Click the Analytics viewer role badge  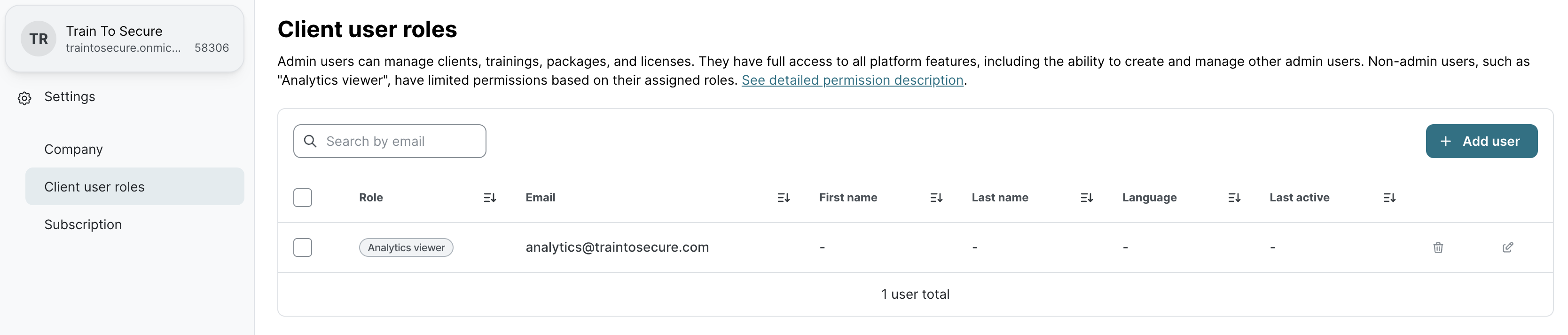point(406,248)
